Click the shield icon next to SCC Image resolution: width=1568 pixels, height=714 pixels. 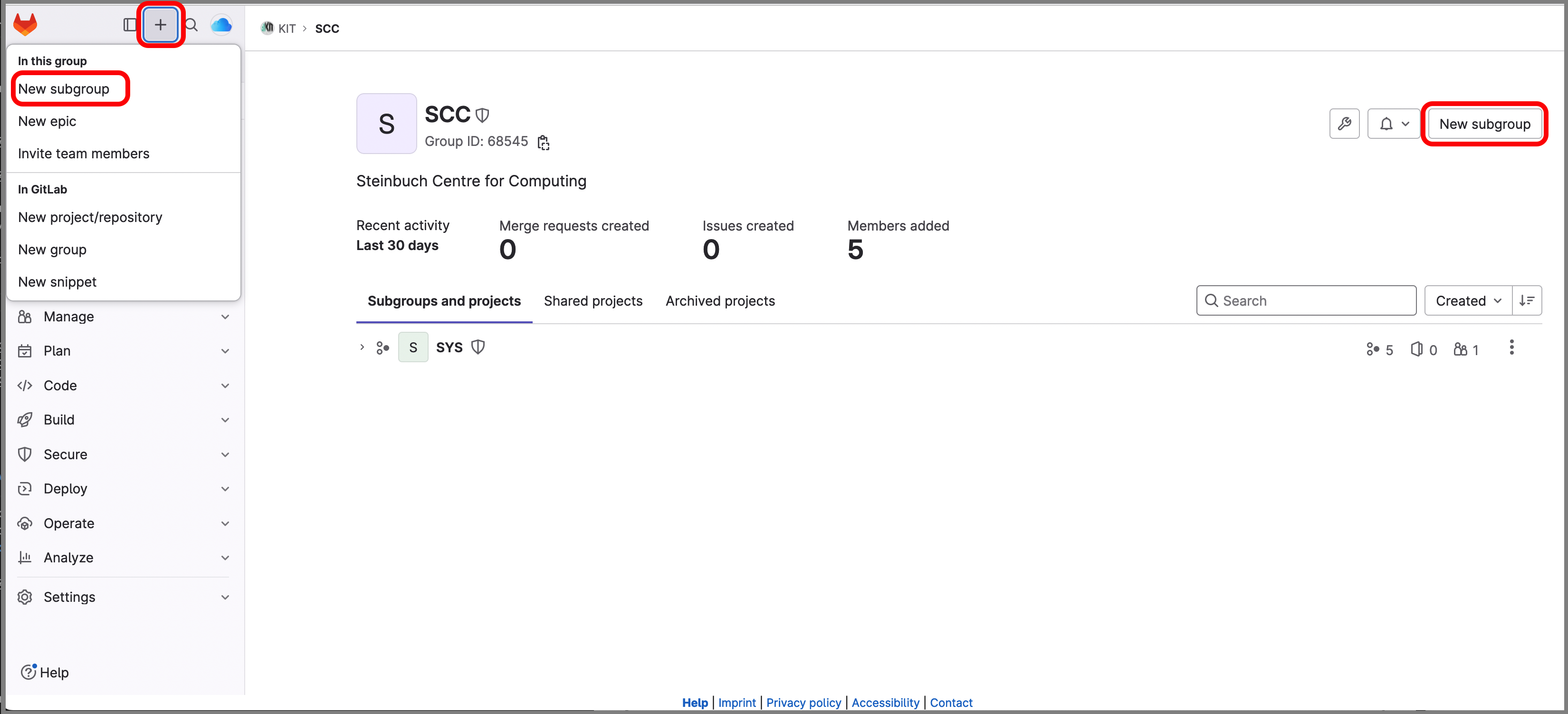pos(481,115)
